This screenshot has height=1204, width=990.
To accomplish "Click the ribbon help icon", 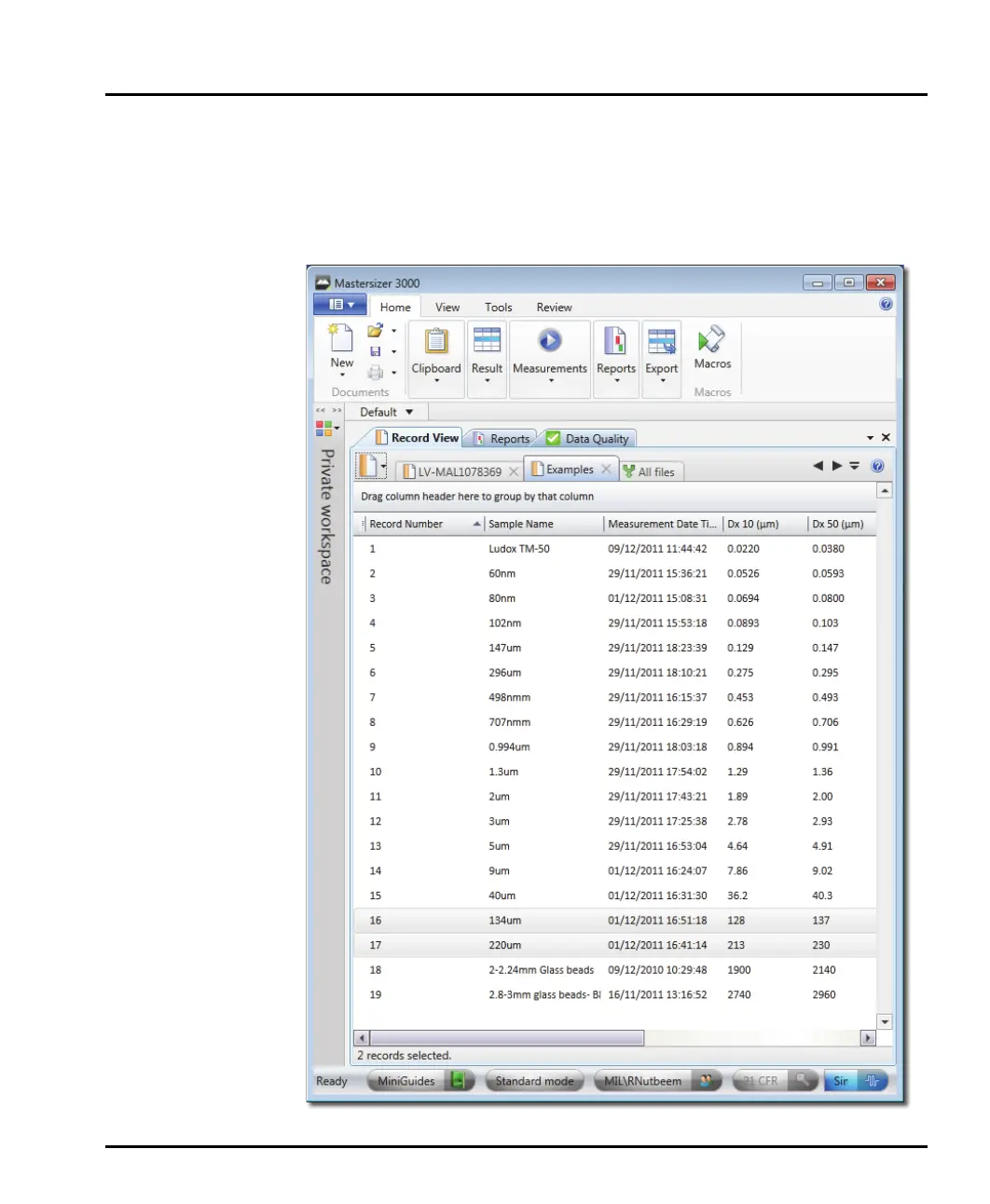I will tap(886, 305).
